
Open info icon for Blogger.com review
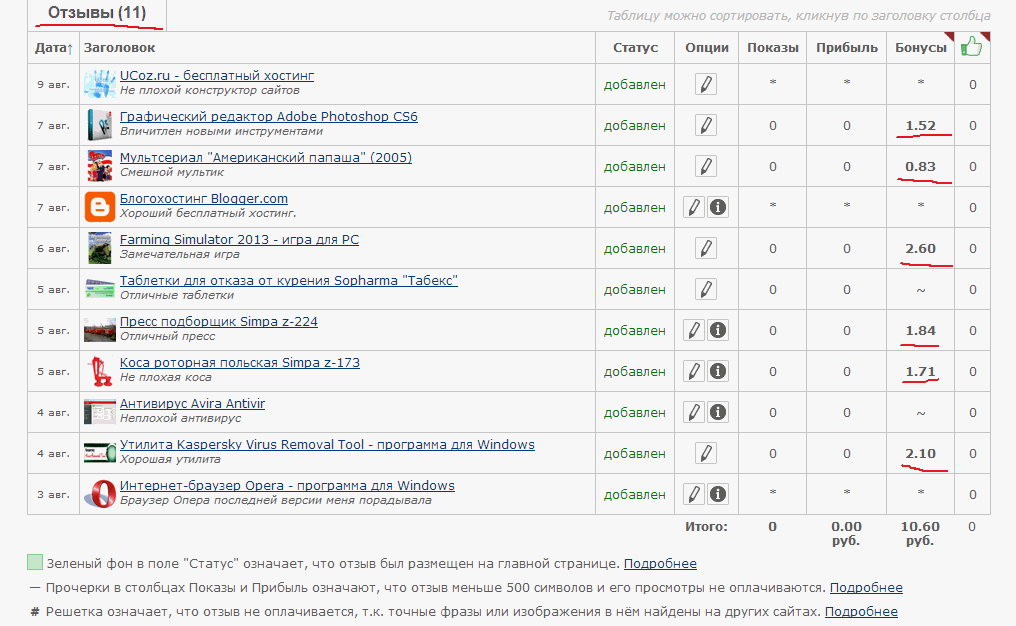[718, 207]
